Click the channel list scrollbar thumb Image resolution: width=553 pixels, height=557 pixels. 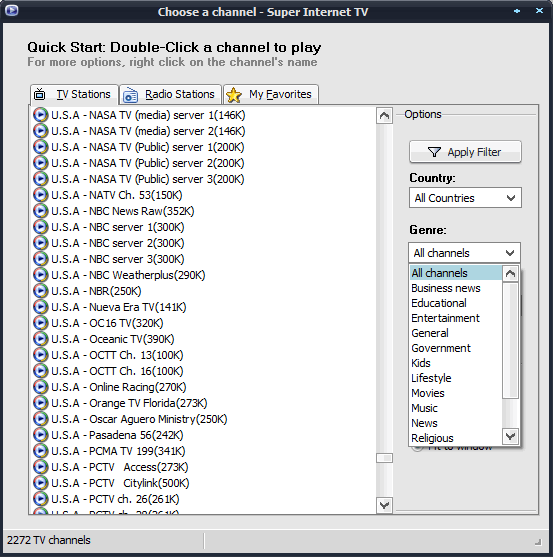pos(384,458)
